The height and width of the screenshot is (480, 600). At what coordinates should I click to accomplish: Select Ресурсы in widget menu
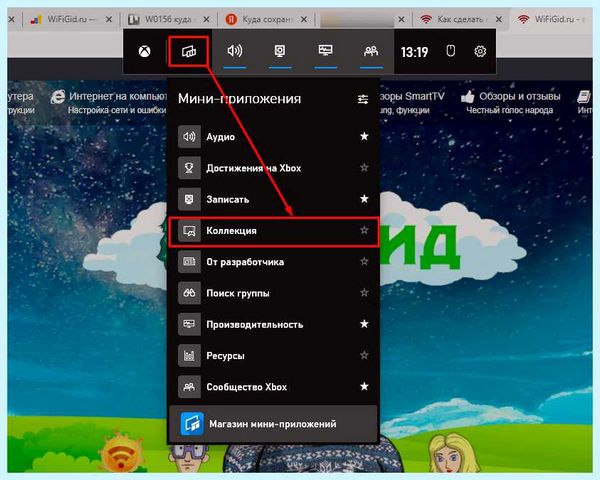click(x=273, y=356)
